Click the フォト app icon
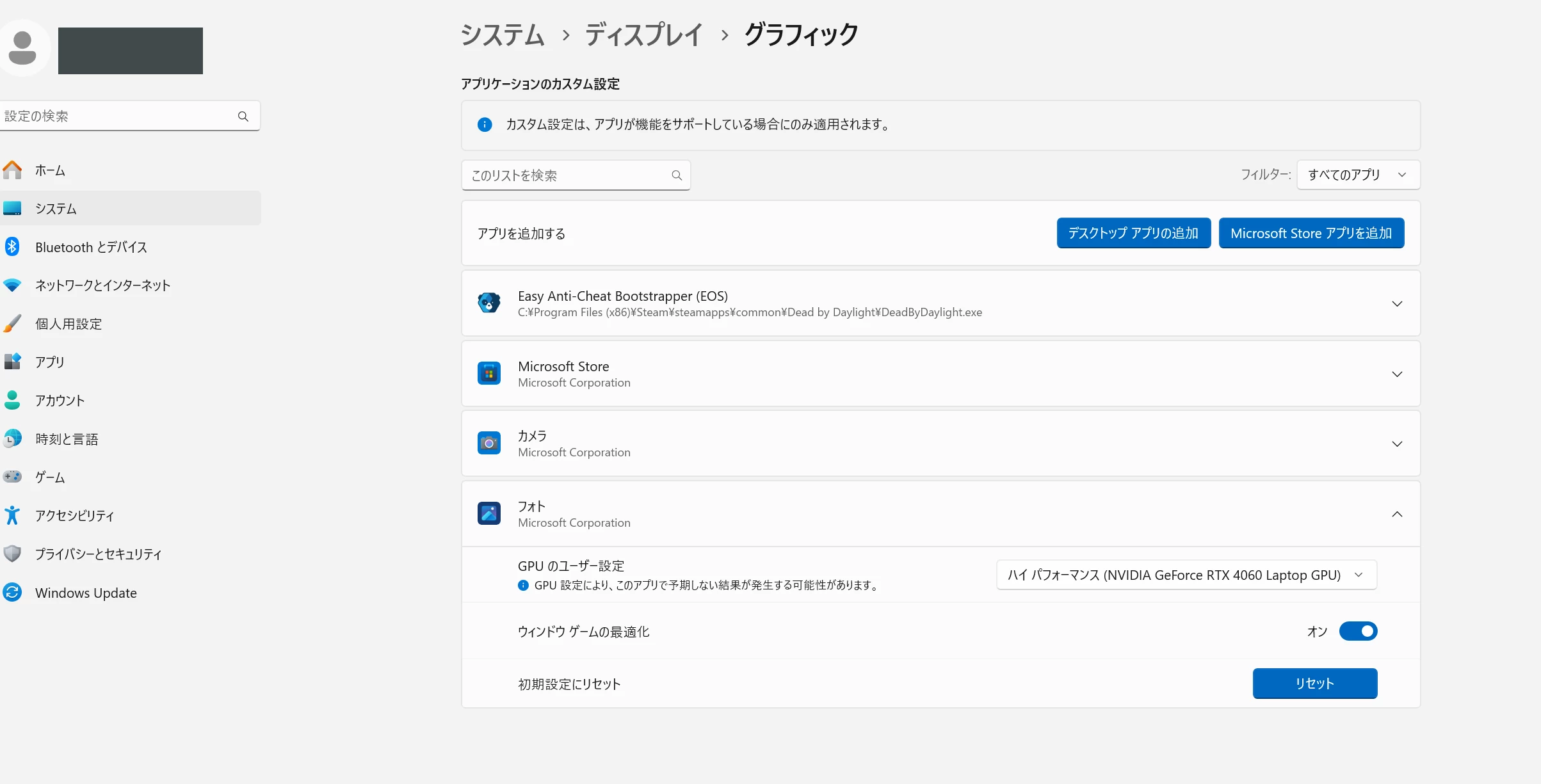This screenshot has height=784, width=1541. click(x=489, y=514)
